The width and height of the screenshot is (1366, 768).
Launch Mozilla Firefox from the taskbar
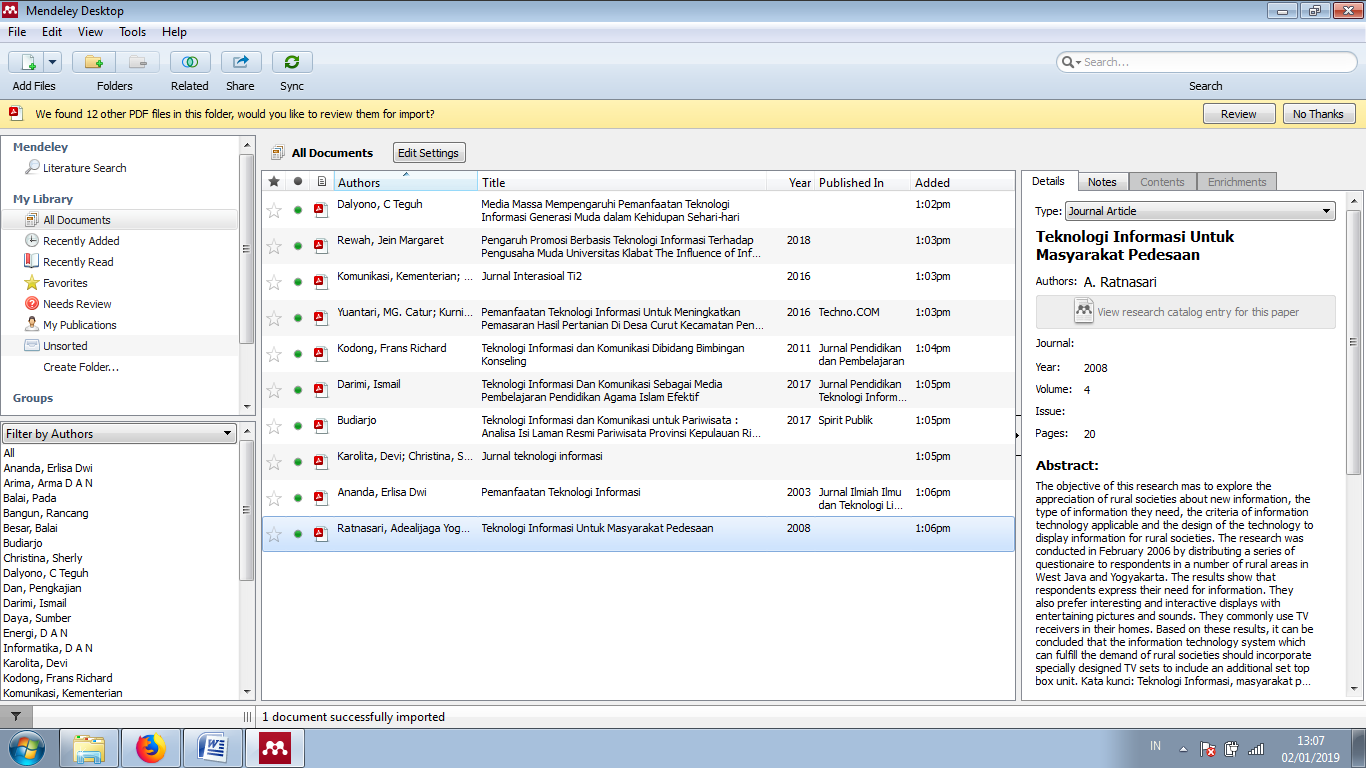[x=150, y=747]
